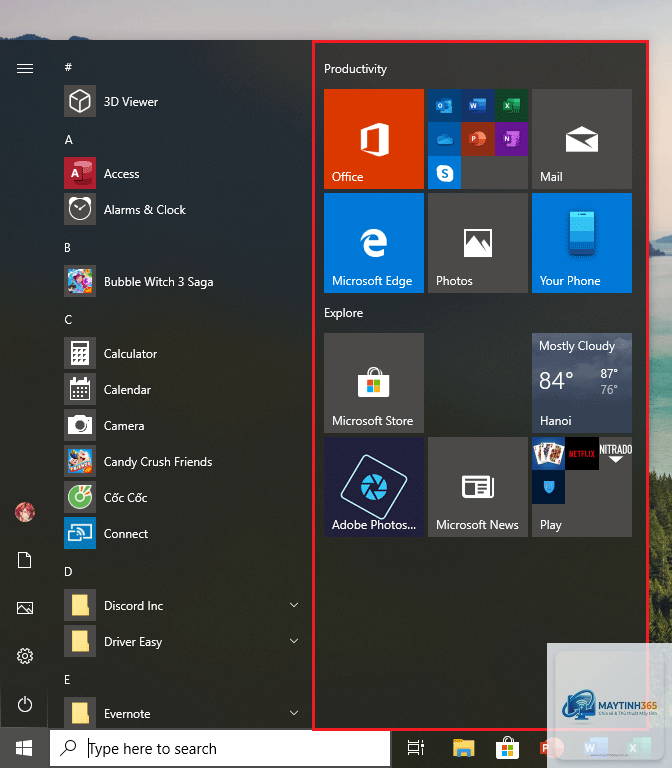Click the Explore group title
672x768 pixels.
coord(343,312)
